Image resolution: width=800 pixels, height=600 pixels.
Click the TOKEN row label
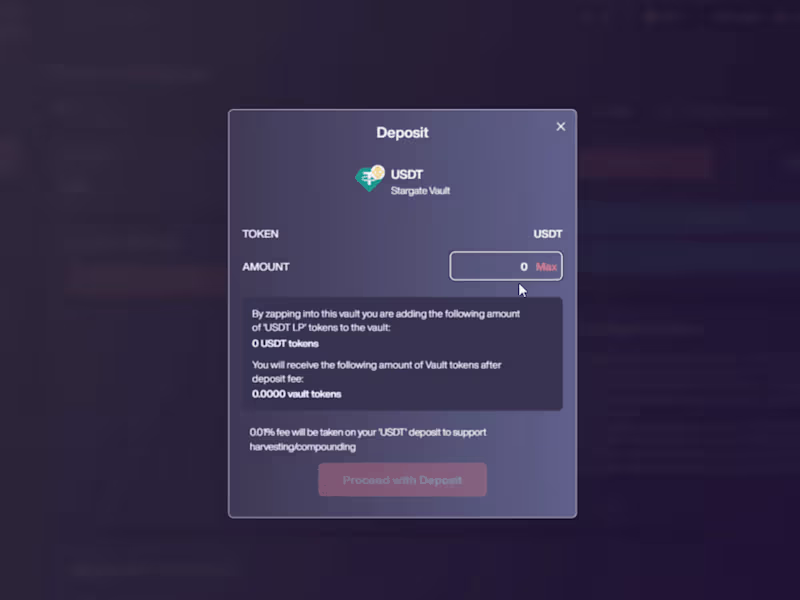(260, 234)
